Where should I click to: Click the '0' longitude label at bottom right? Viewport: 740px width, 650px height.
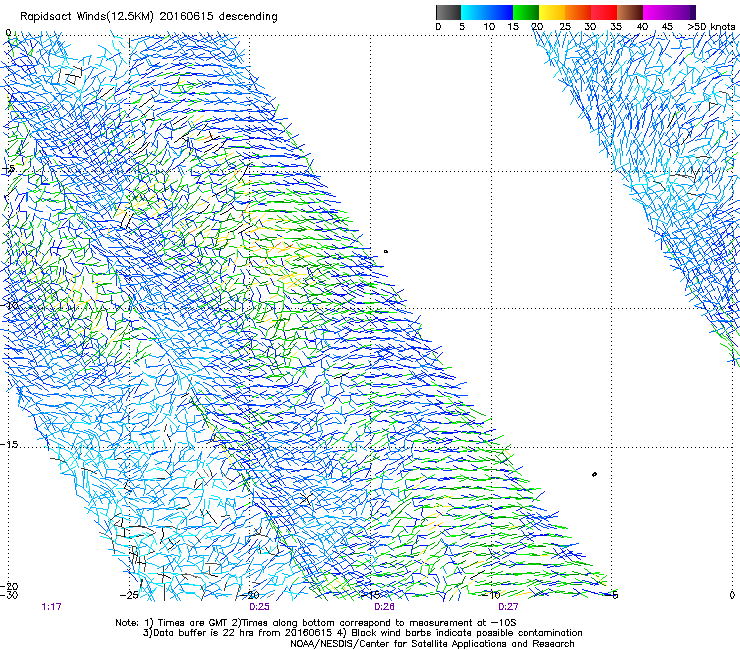coord(732,595)
